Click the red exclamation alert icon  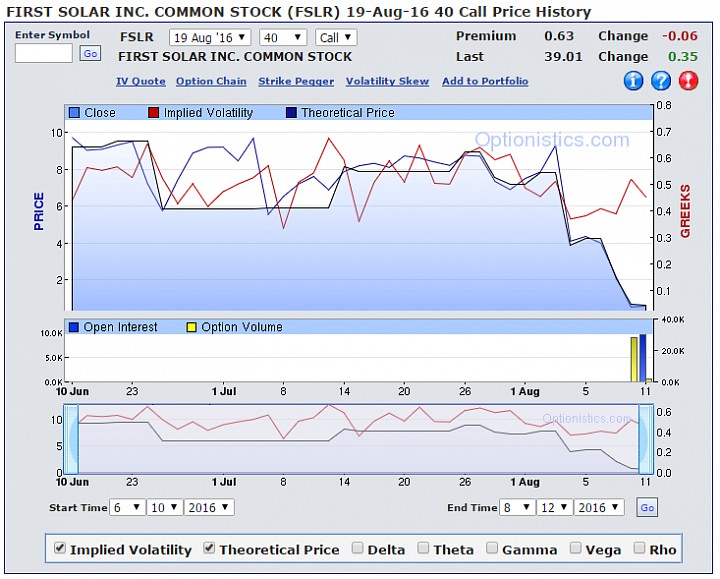[688, 81]
